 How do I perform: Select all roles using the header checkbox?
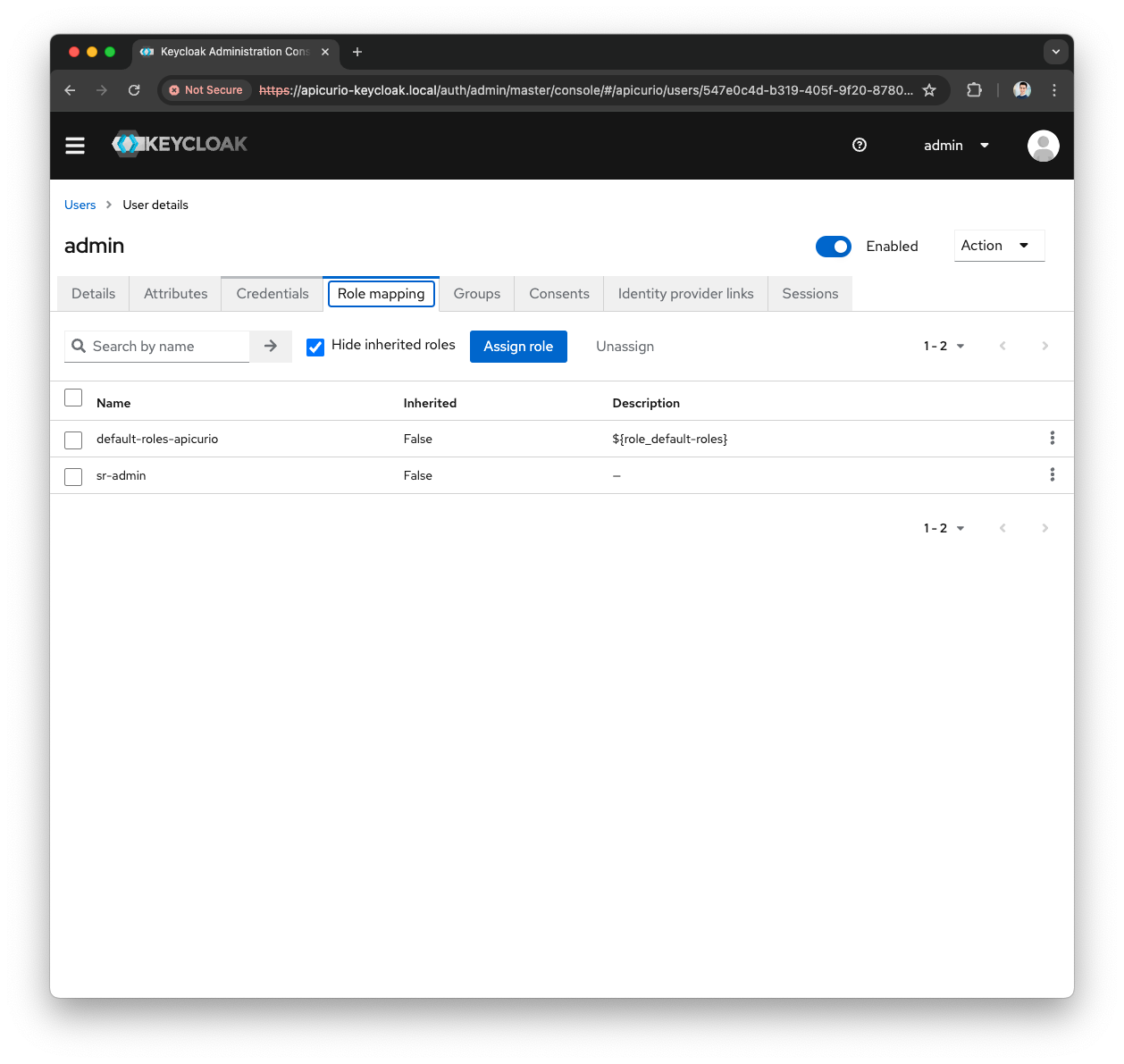pos(72,397)
